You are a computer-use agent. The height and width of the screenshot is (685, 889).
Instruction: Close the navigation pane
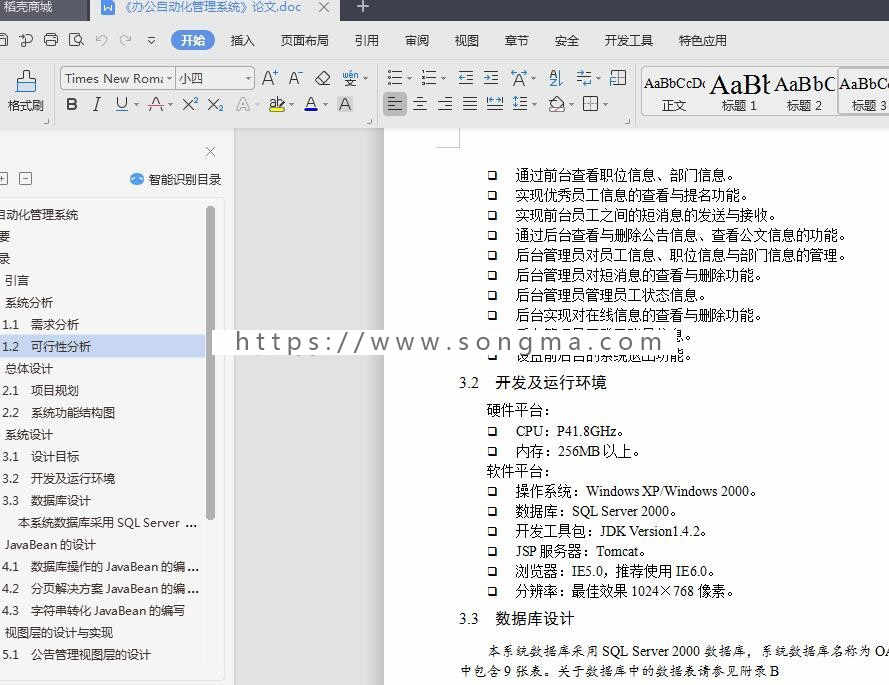click(x=210, y=152)
